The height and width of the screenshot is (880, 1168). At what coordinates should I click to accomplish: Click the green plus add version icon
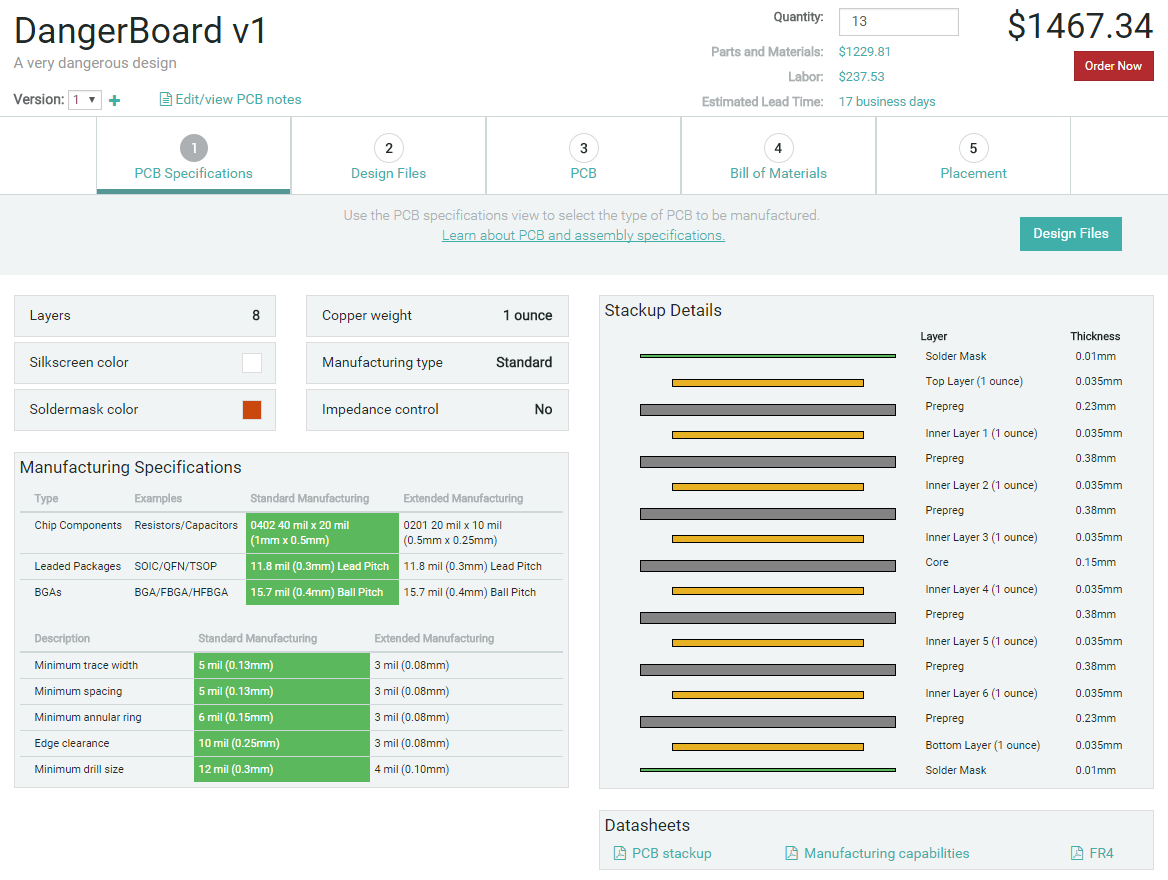[114, 100]
